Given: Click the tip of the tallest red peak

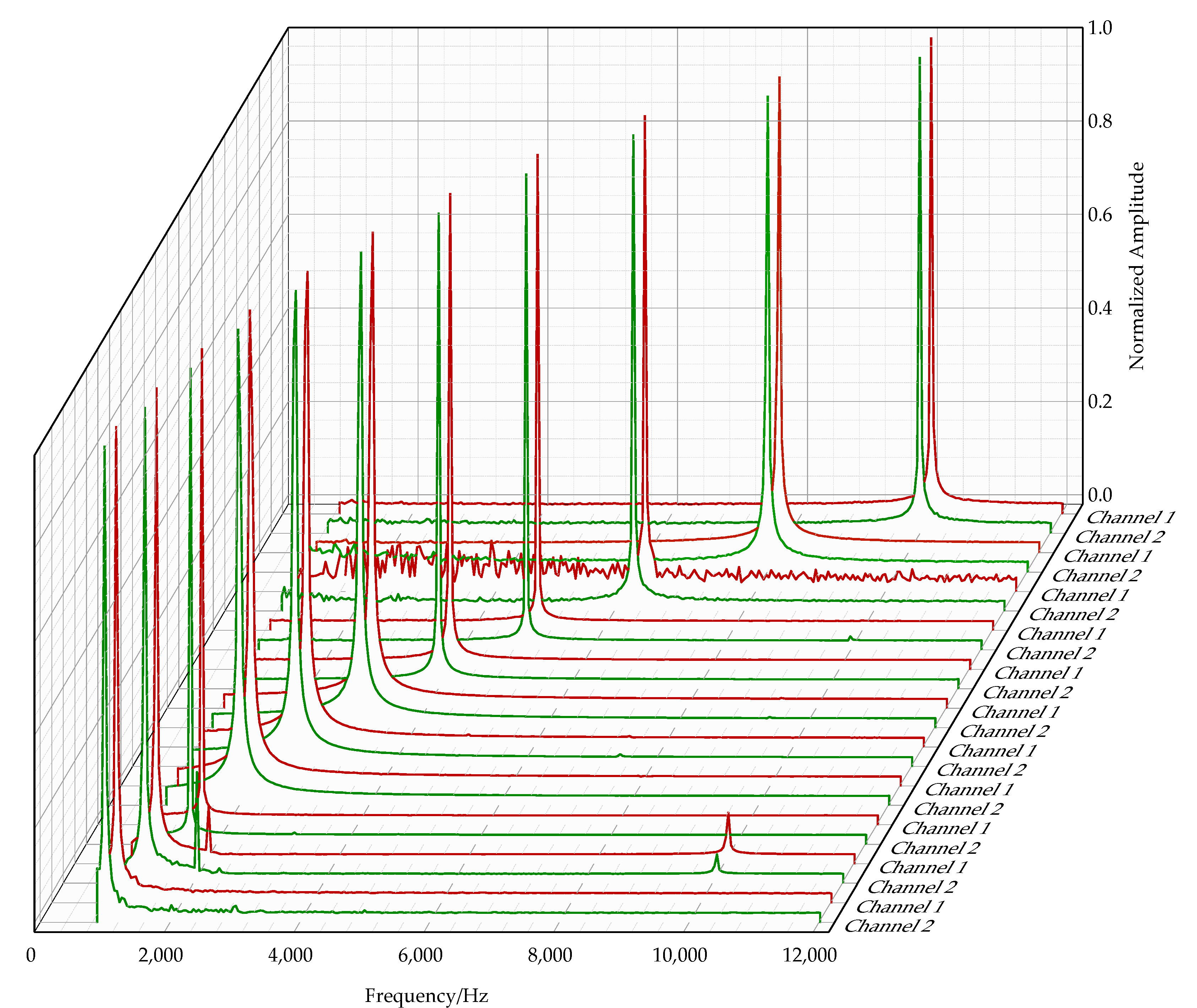Looking at the screenshot, I should (x=931, y=39).
